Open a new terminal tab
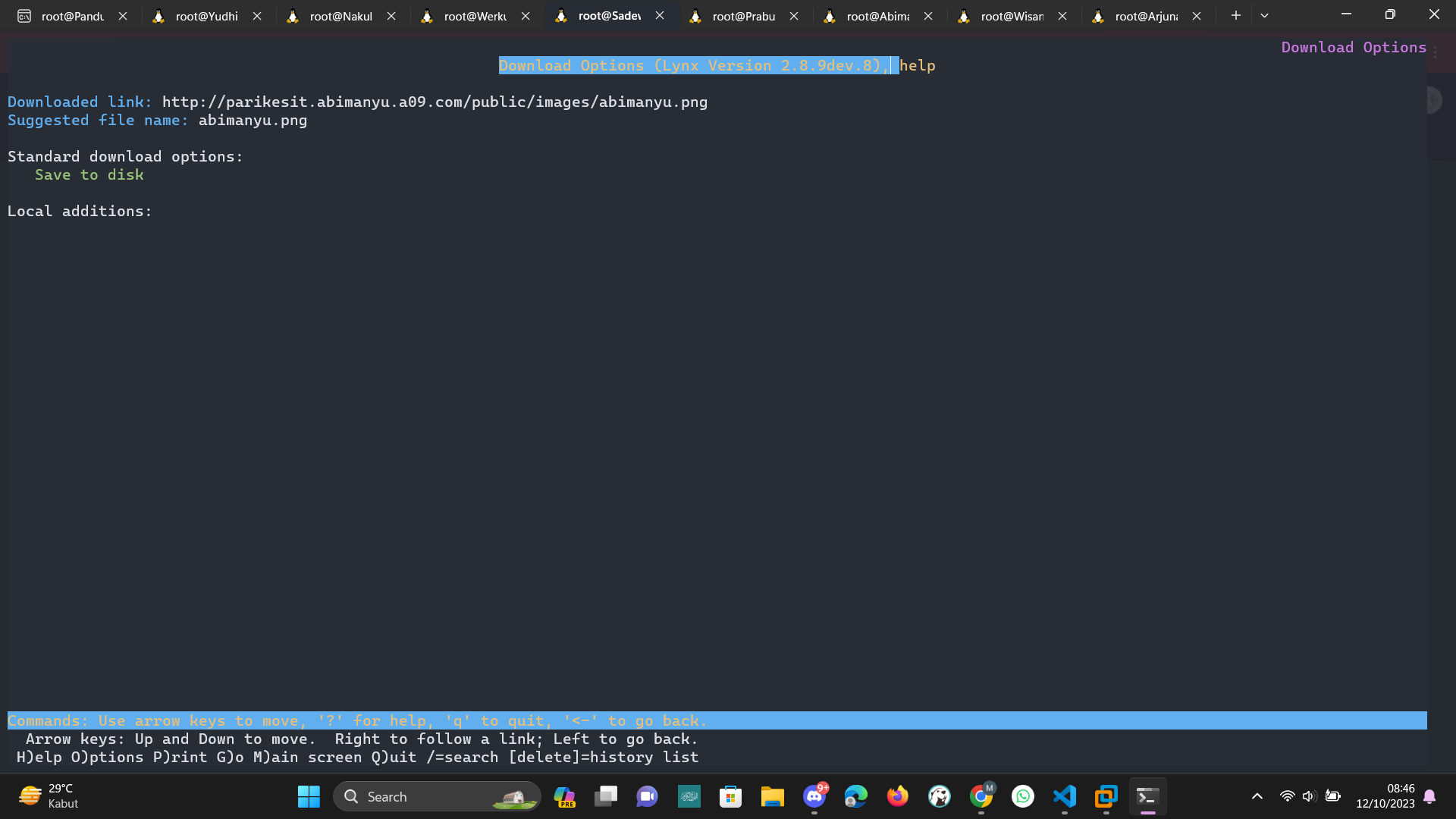 click(1235, 14)
